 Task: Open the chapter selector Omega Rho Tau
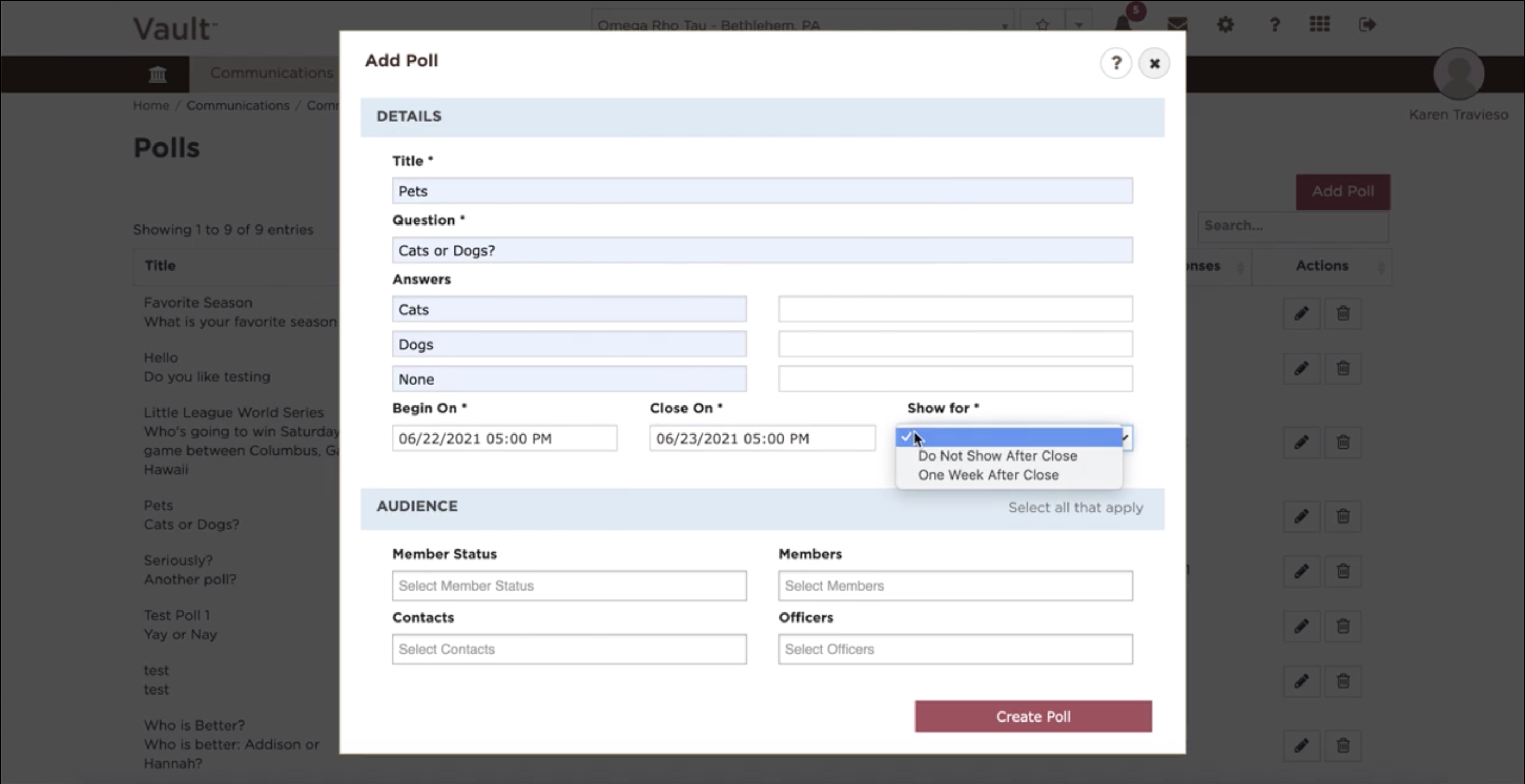click(x=802, y=25)
